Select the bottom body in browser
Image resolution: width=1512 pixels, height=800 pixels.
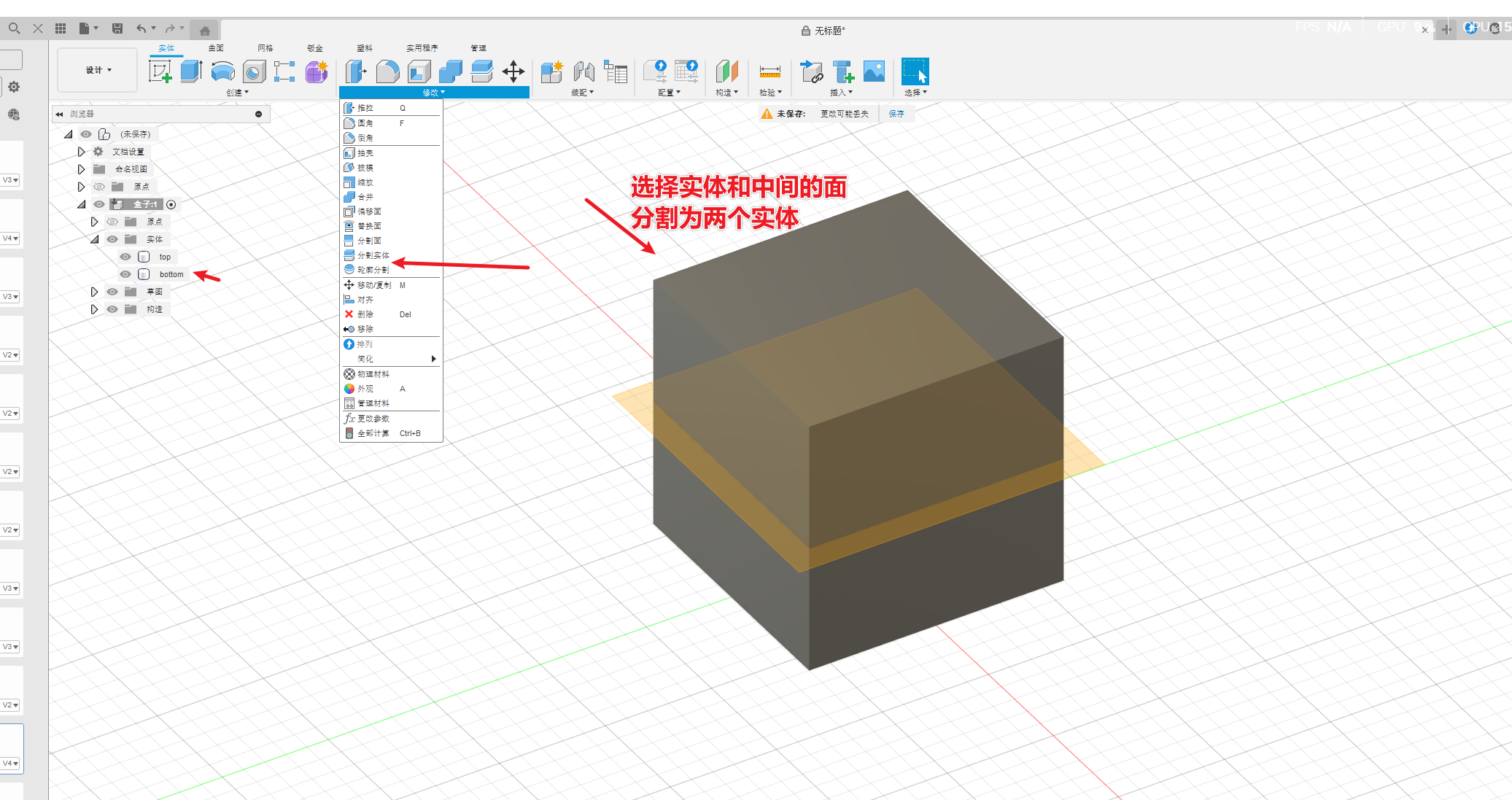pos(171,274)
